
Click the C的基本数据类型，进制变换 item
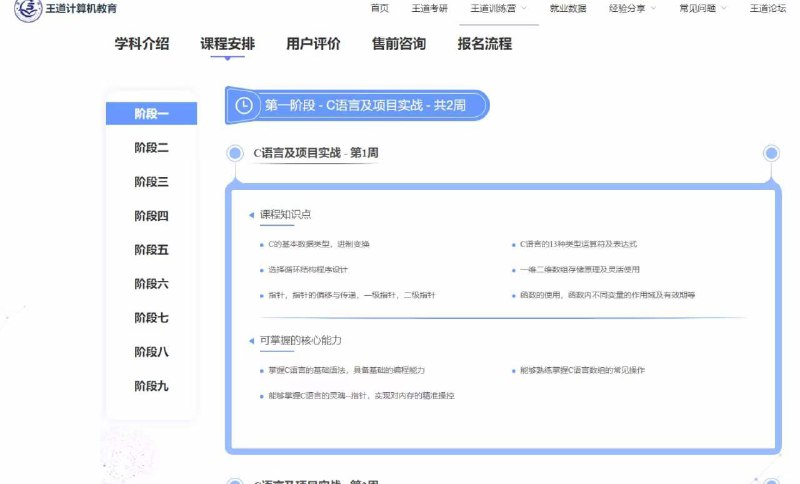319,244
